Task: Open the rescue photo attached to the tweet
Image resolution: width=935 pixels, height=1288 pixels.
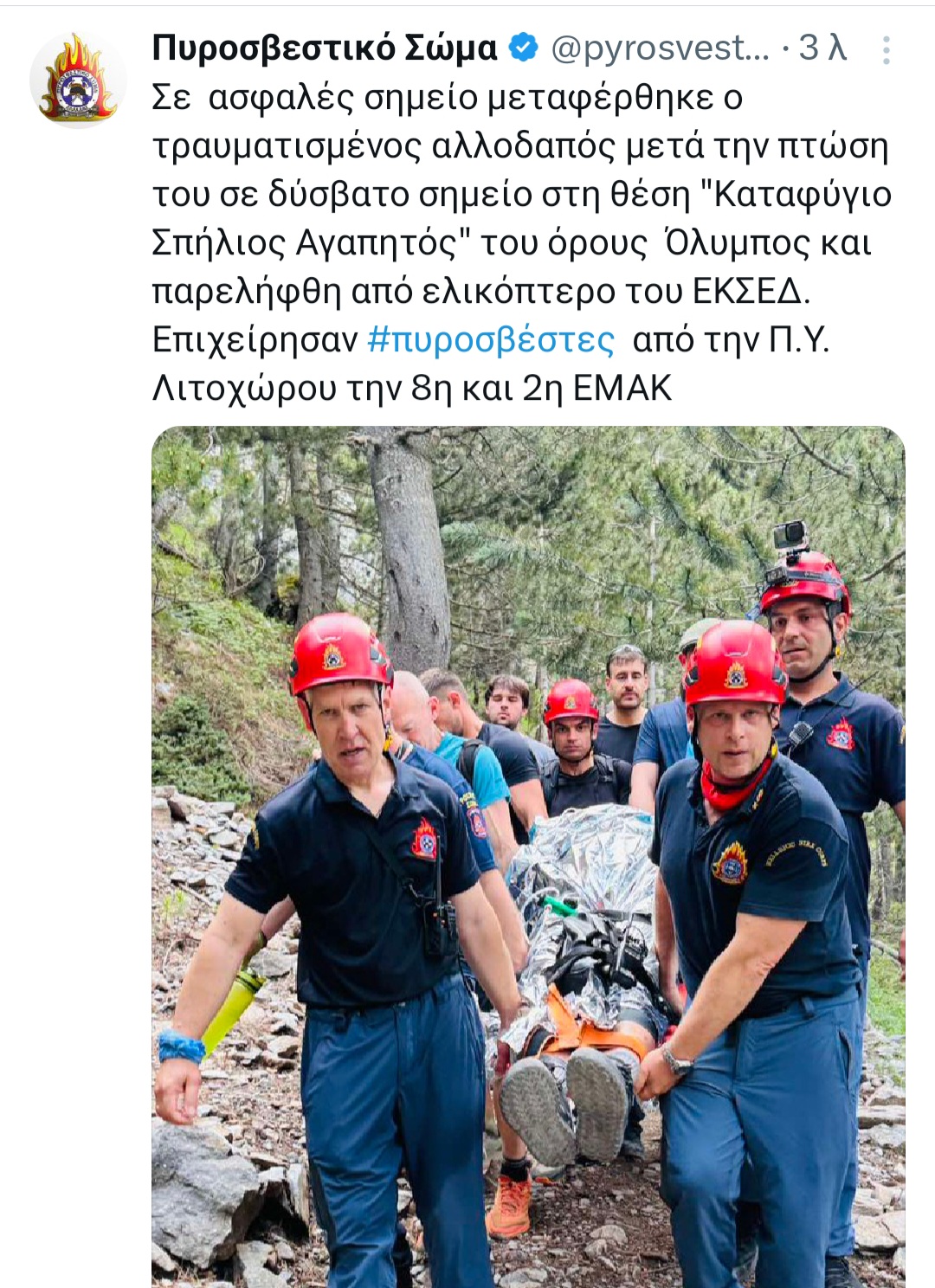Action: click(x=528, y=857)
